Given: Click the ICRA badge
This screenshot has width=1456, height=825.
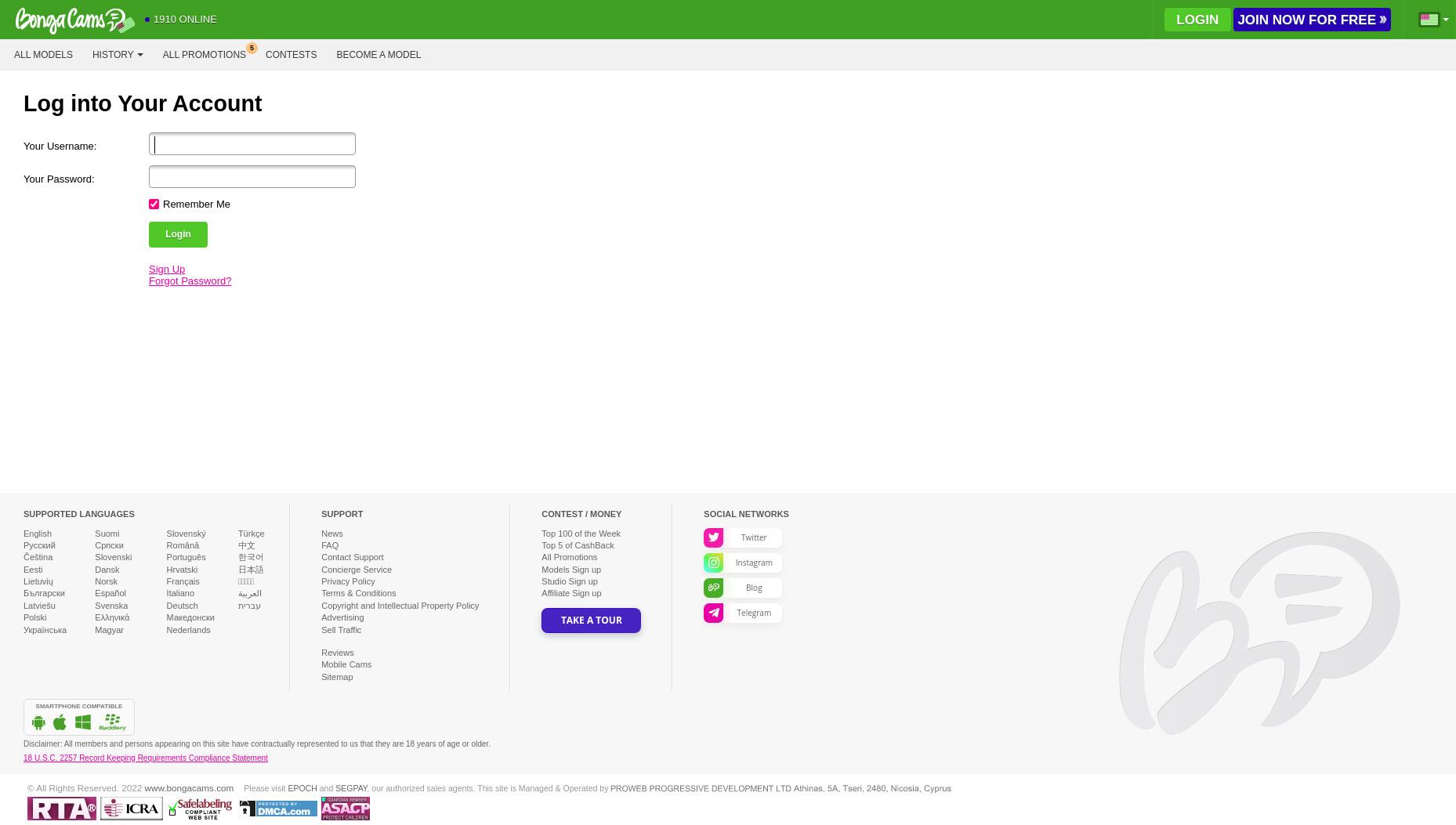Looking at the screenshot, I should click(132, 809).
